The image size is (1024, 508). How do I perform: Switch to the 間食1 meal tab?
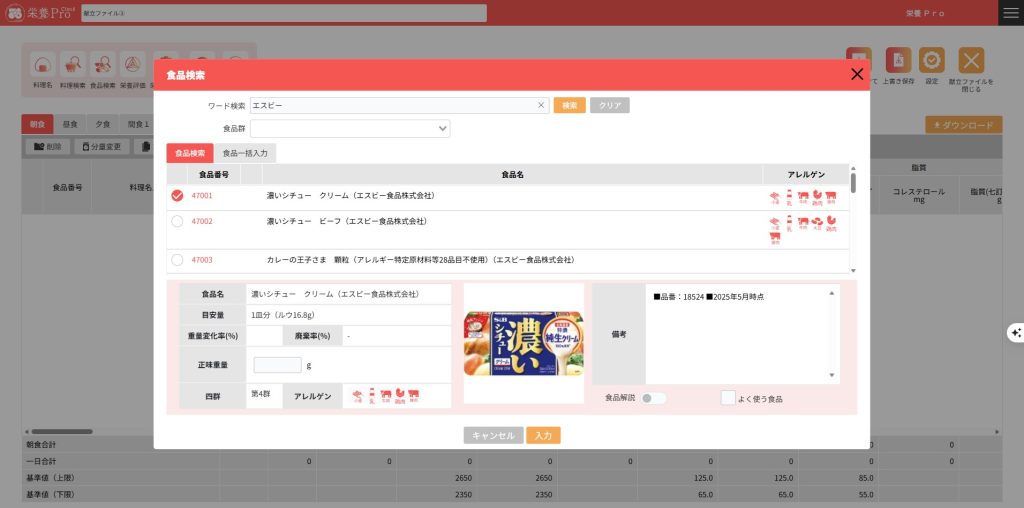(138, 124)
